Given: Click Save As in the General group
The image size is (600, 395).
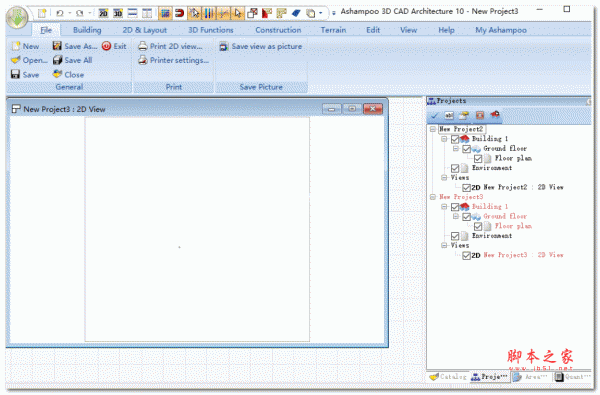Looking at the screenshot, I should 75,46.
